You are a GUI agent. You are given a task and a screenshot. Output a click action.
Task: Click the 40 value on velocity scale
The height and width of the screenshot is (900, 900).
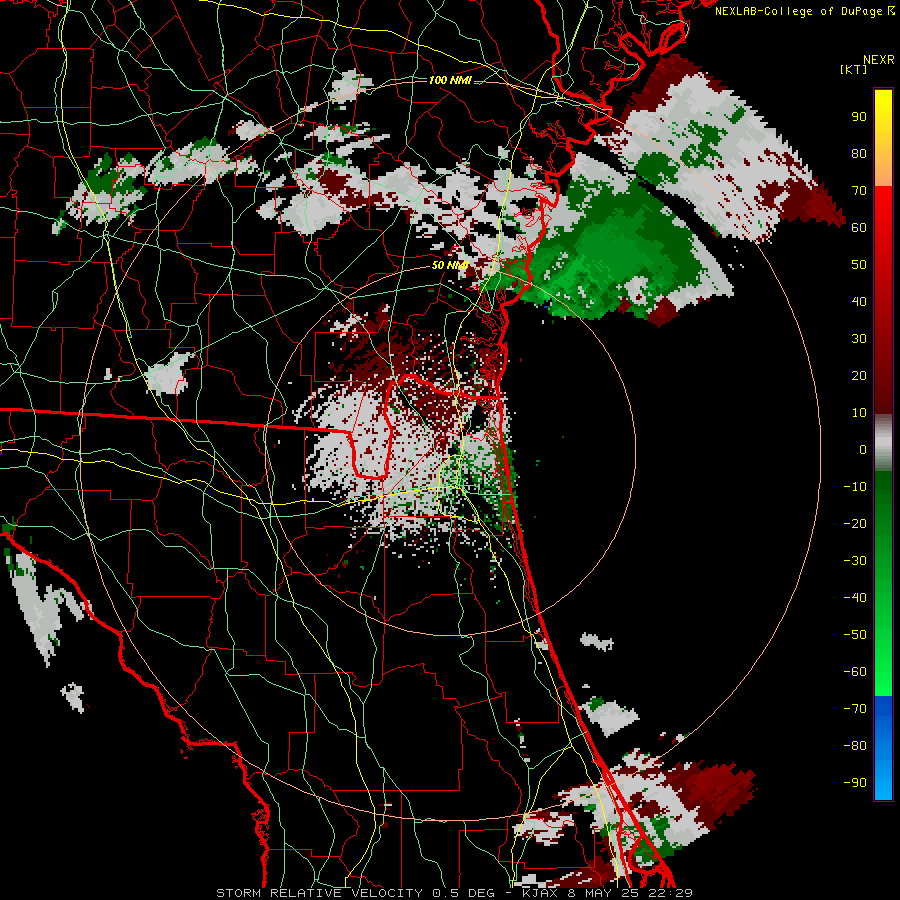click(x=859, y=302)
